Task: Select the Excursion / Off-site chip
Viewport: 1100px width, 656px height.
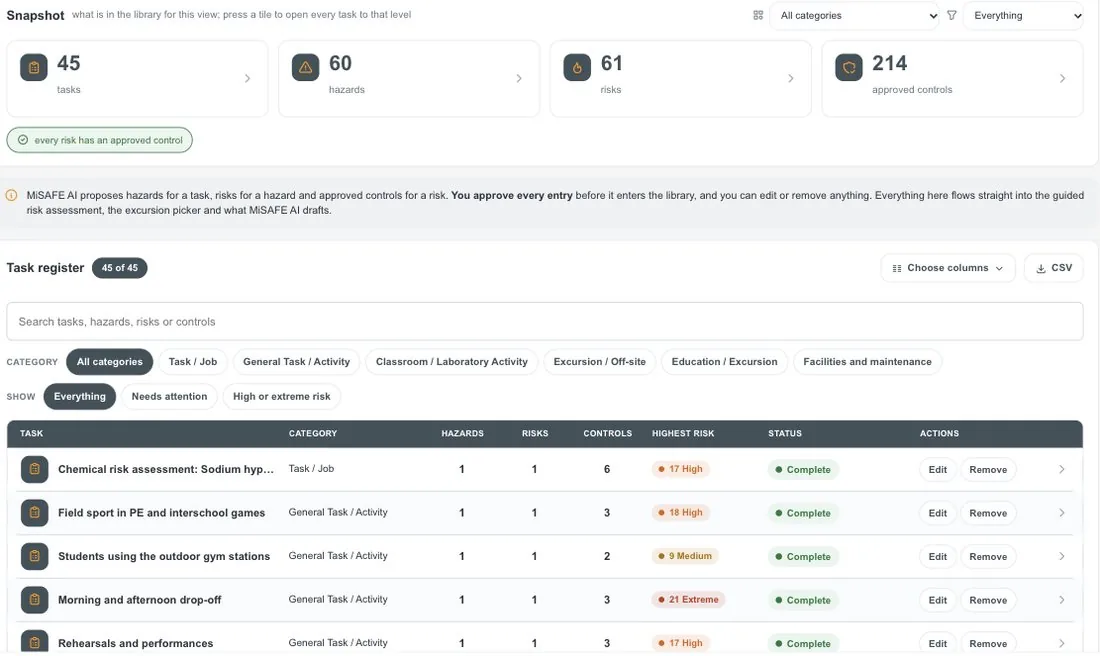Action: point(600,362)
